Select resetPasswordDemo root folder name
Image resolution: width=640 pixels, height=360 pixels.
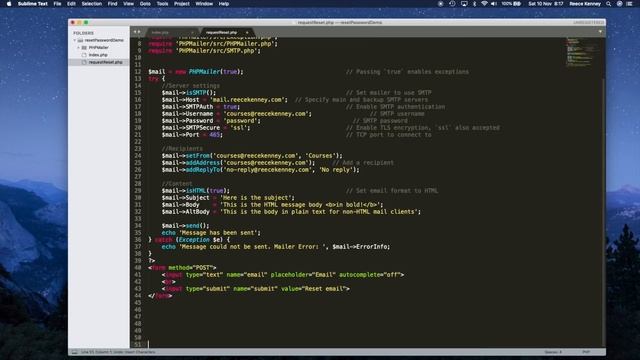coord(104,40)
